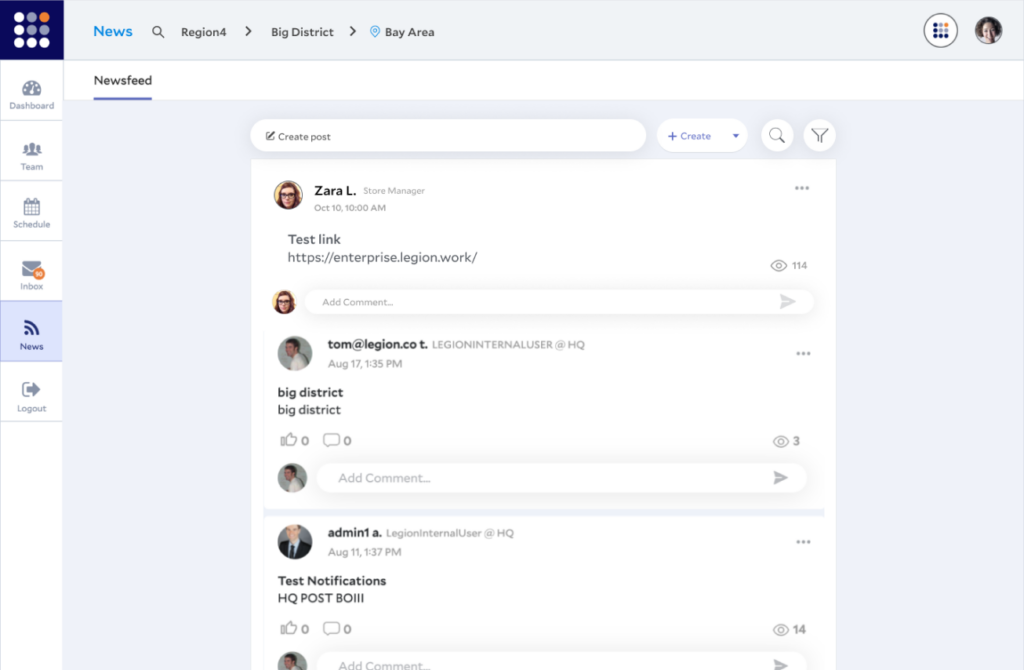
Task: Open the apps grid icon in header
Action: [940, 31]
